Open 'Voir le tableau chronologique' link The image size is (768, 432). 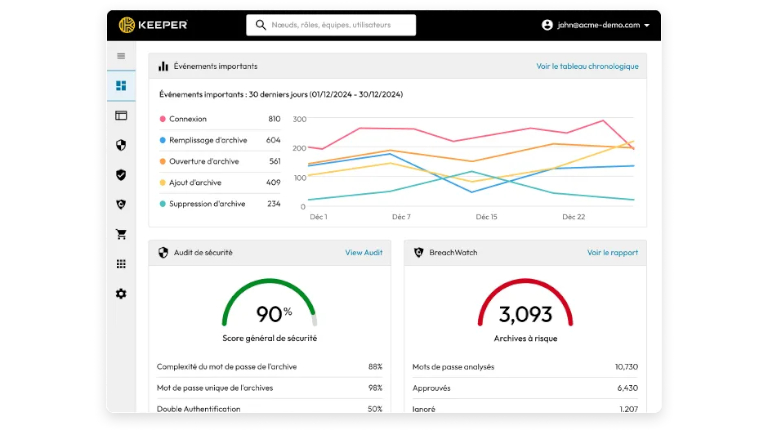click(x=587, y=66)
